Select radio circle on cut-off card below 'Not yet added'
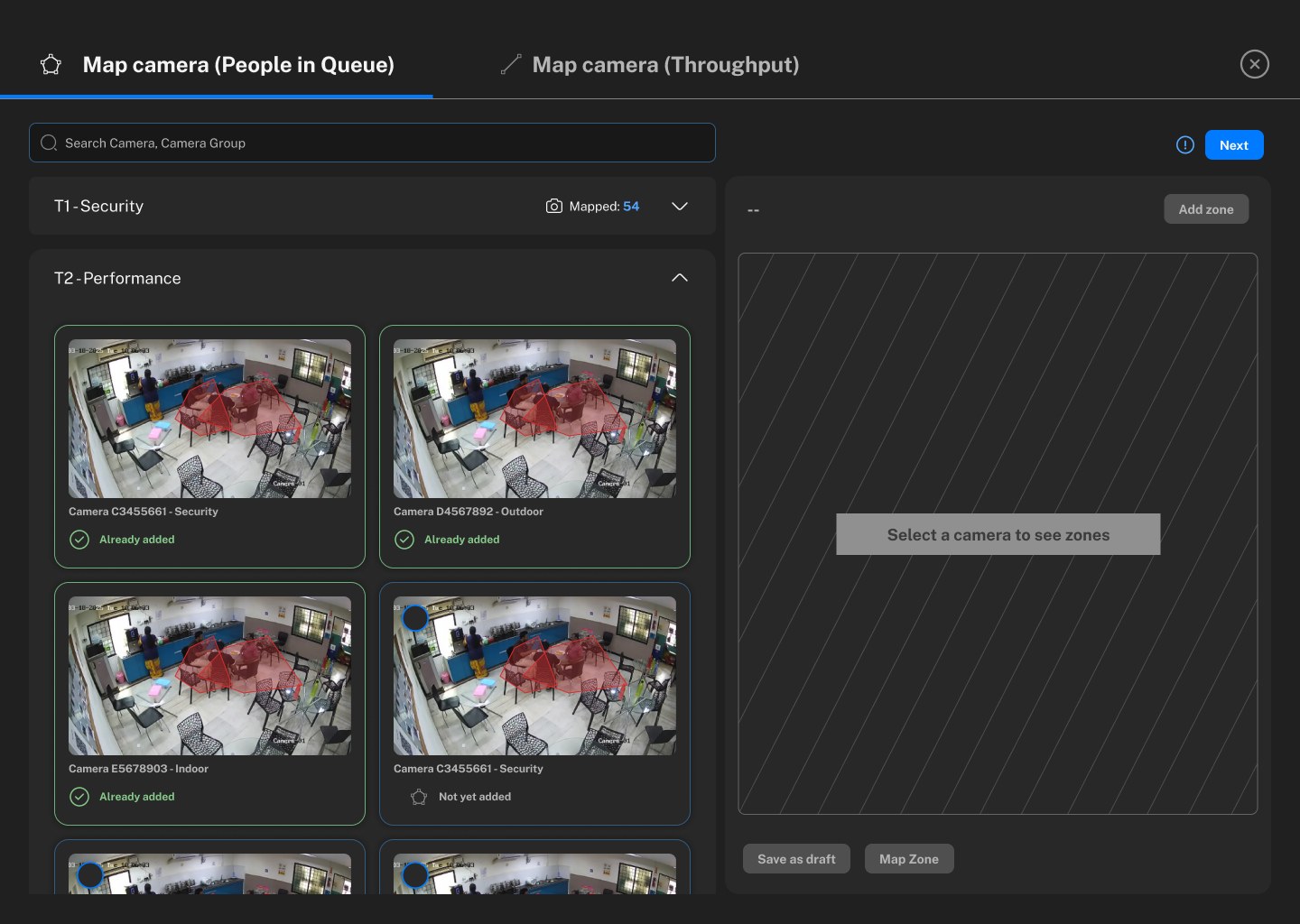The image size is (1300, 924). click(x=414, y=875)
